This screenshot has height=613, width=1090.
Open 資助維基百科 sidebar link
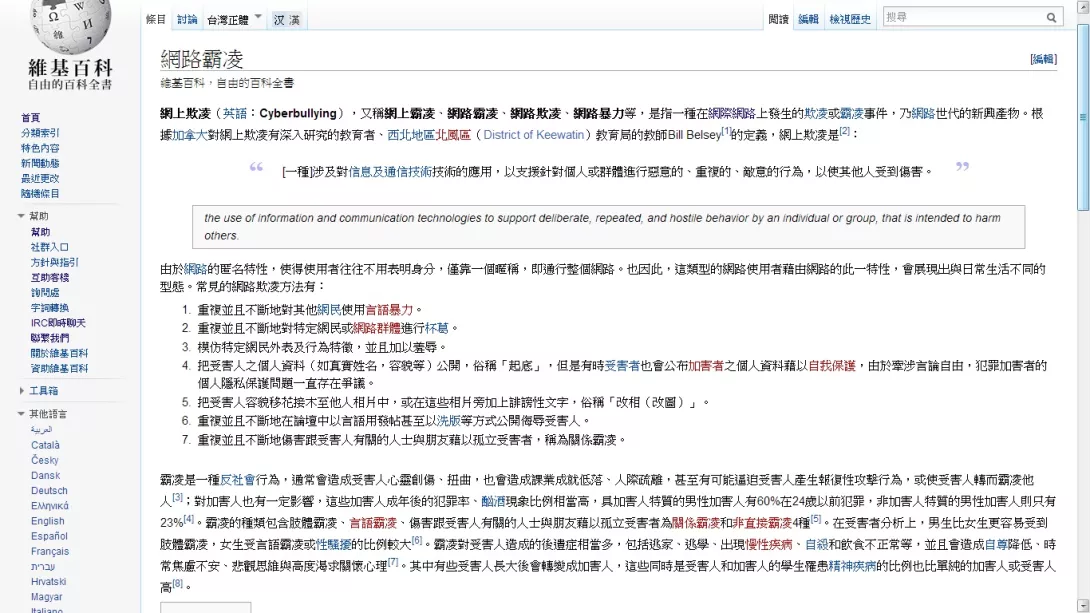click(60, 369)
